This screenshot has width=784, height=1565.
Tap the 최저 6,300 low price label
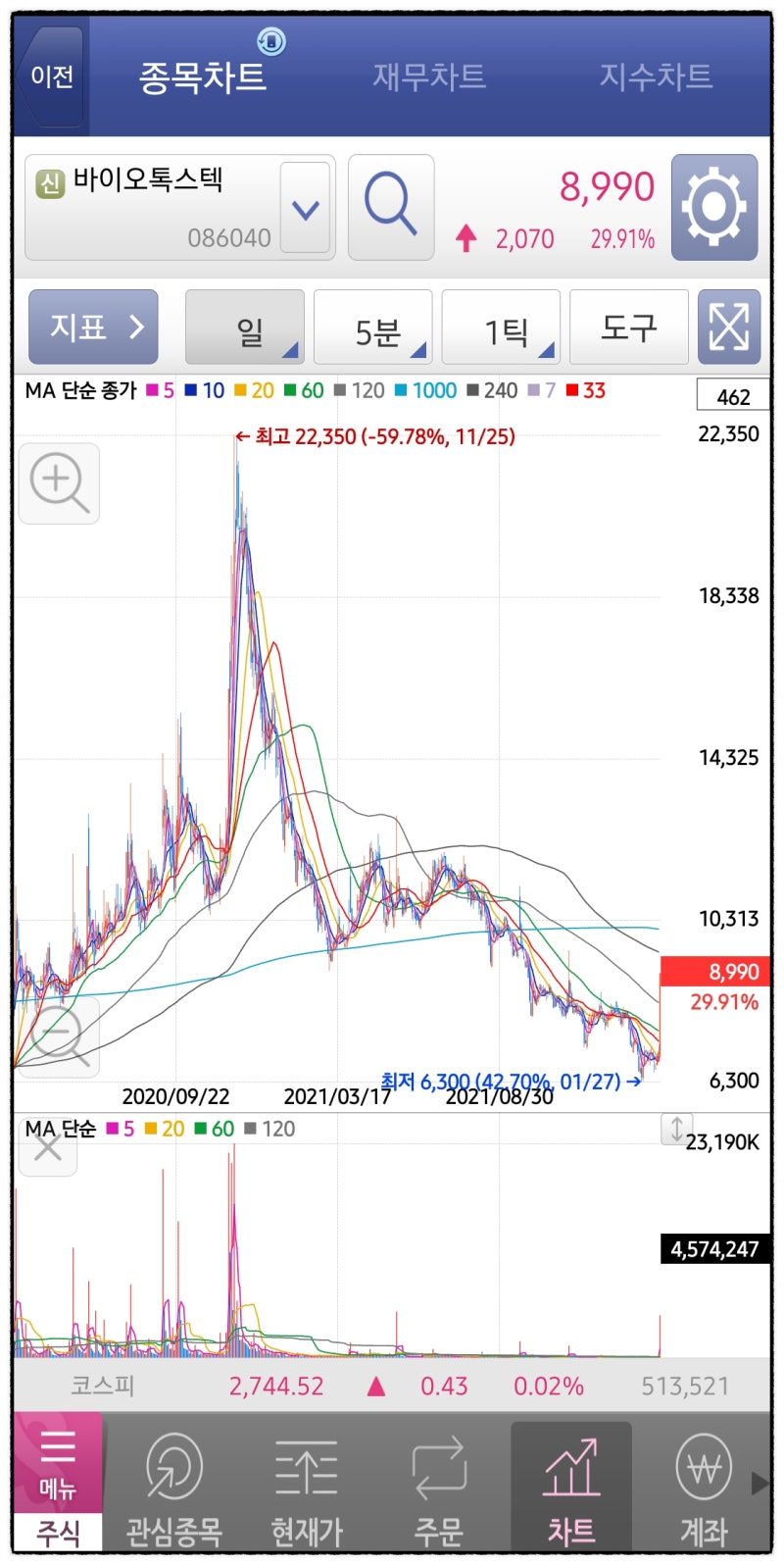click(511, 1081)
